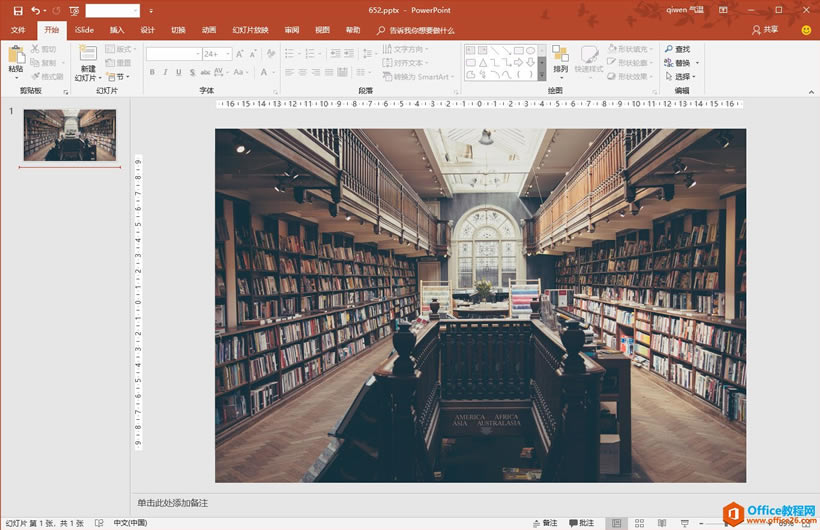This screenshot has width=820, height=530.
Task: Switch to reading view icon
Action: point(662,523)
